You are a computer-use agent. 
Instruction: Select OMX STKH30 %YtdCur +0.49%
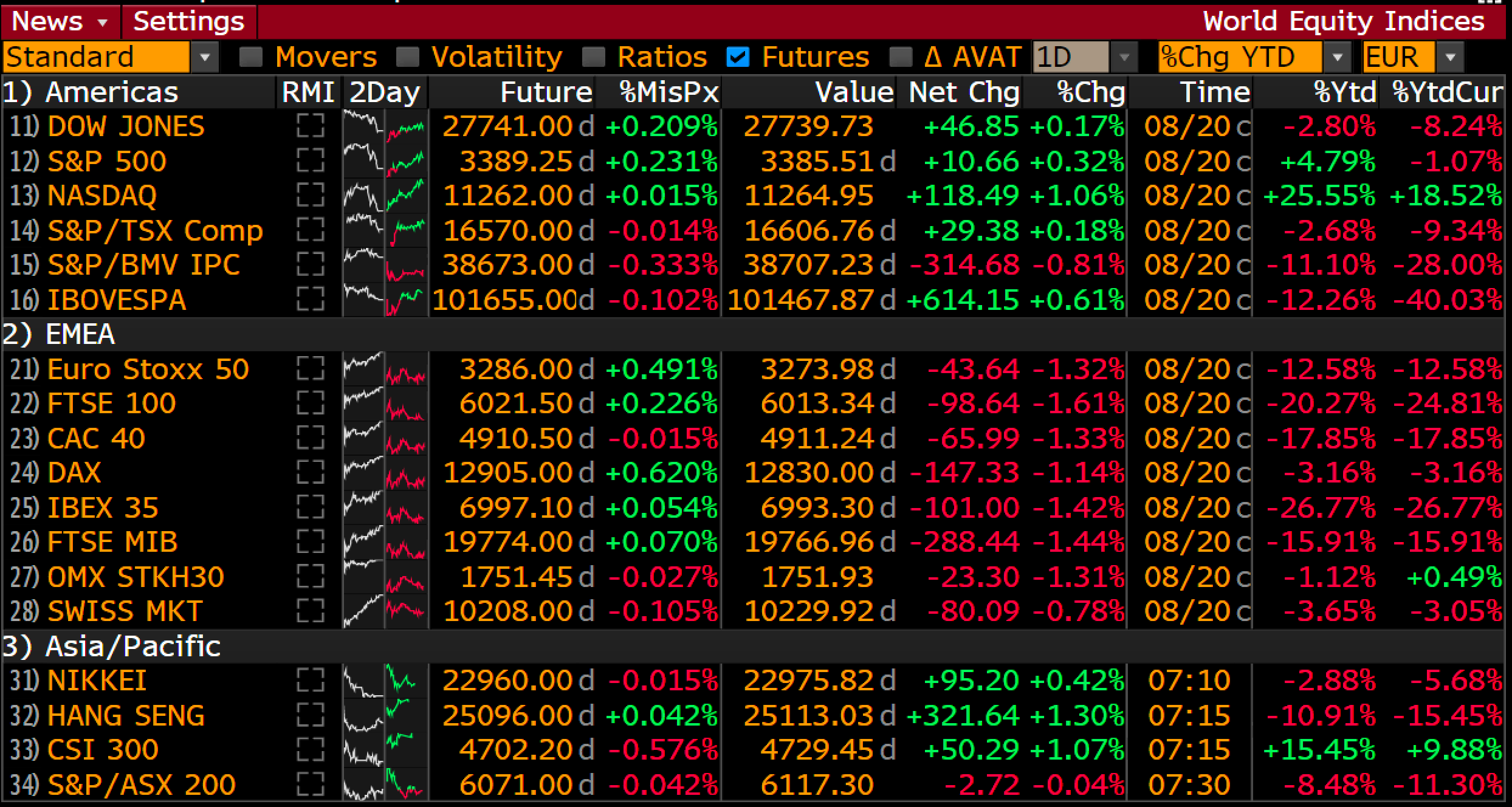pos(1454,577)
